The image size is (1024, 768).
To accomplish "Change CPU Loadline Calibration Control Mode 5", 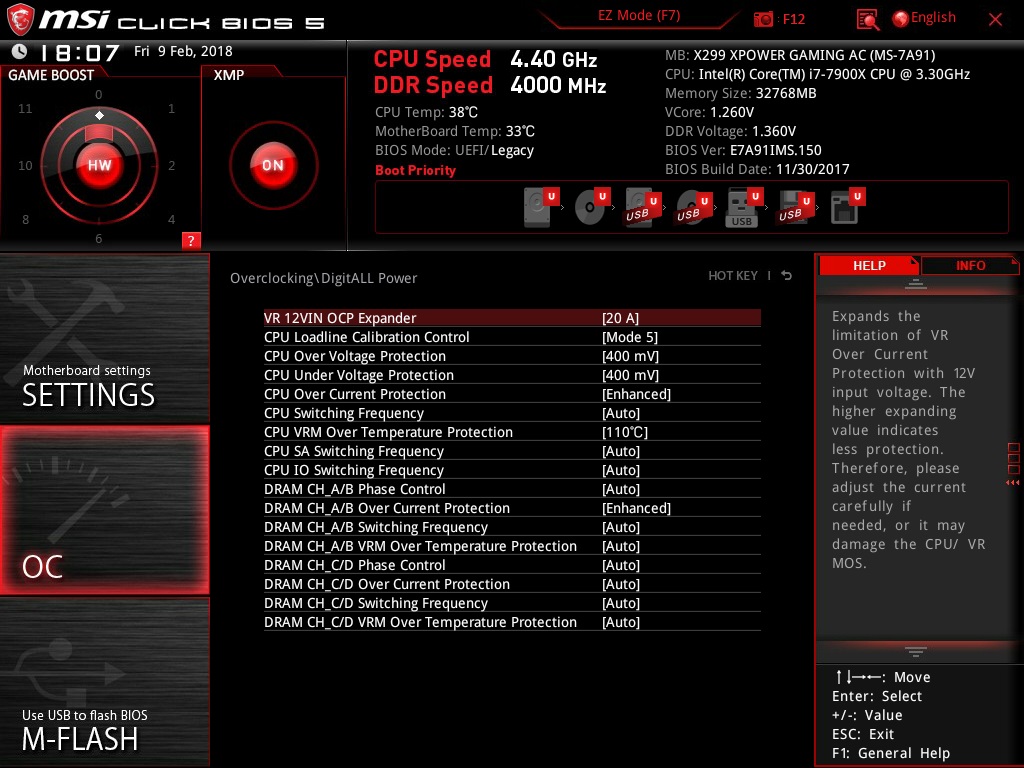I will [630, 337].
